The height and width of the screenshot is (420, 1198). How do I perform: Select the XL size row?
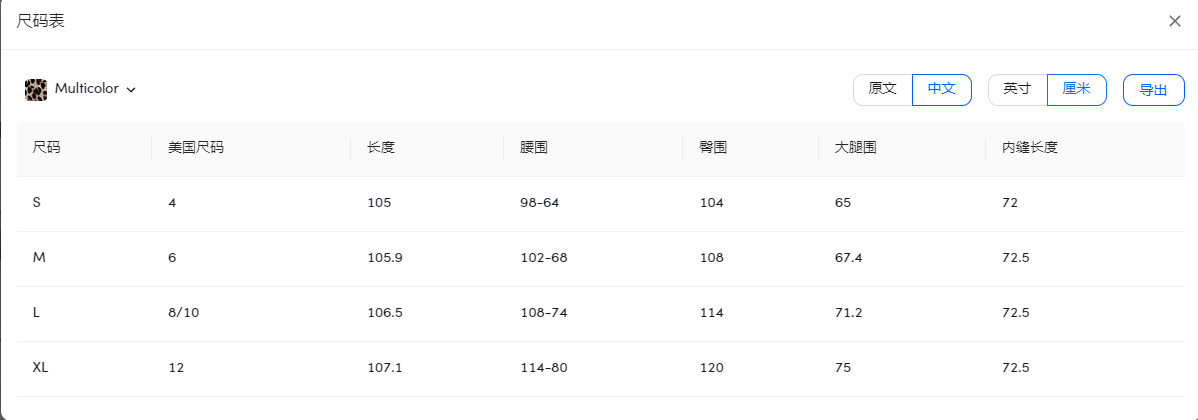[41, 368]
